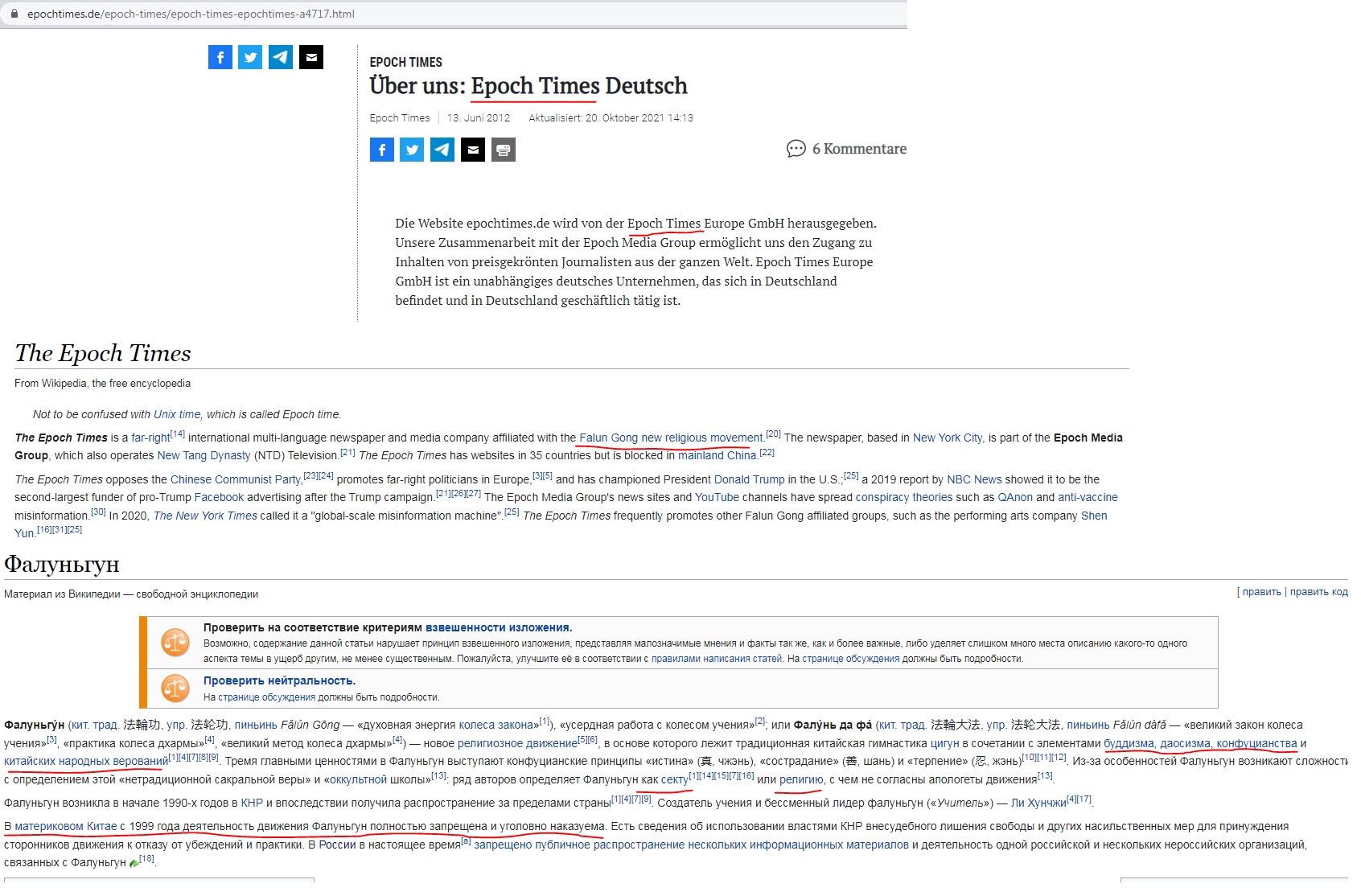Click the 'править' edit link
The width and height of the screenshot is (1361, 896).
click(1262, 592)
